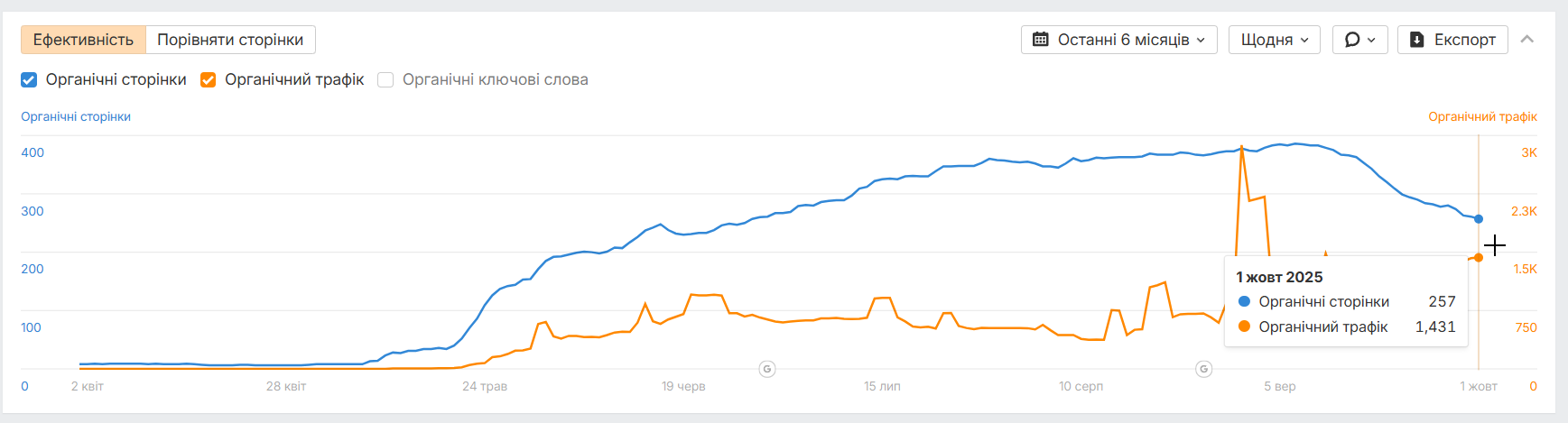Click the orange traffic spike peak in September
The width and height of the screenshot is (1568, 423).
tap(1242, 146)
